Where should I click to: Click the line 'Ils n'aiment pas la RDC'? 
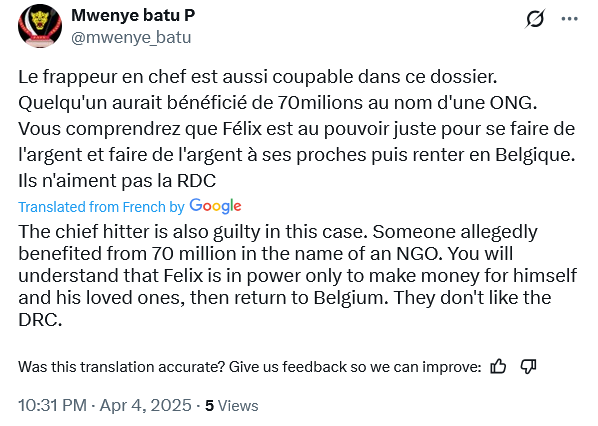(x=117, y=181)
